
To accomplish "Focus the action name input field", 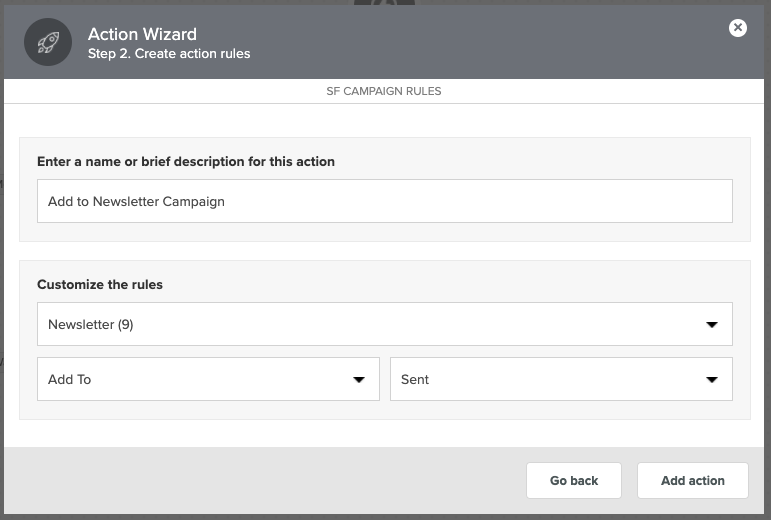I will click(x=385, y=201).
